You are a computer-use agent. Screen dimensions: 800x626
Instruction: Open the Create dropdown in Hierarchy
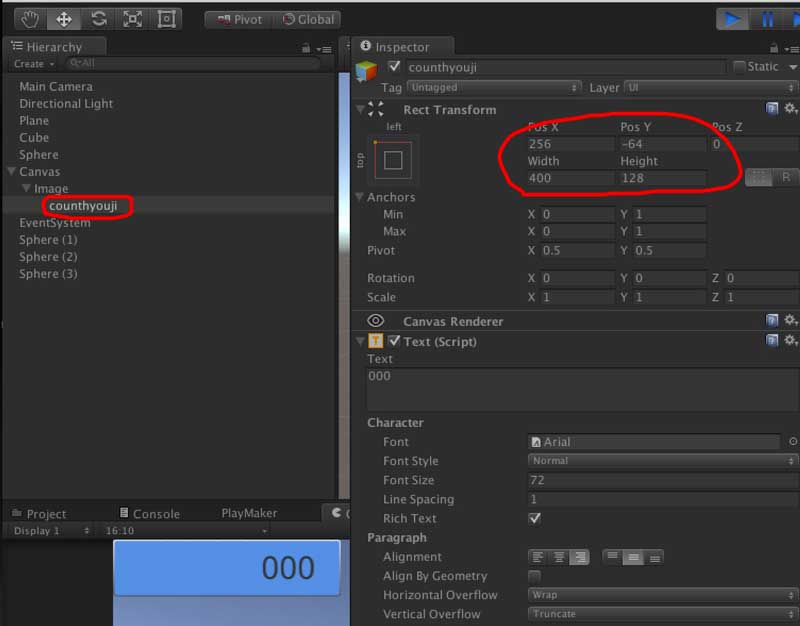tap(34, 64)
